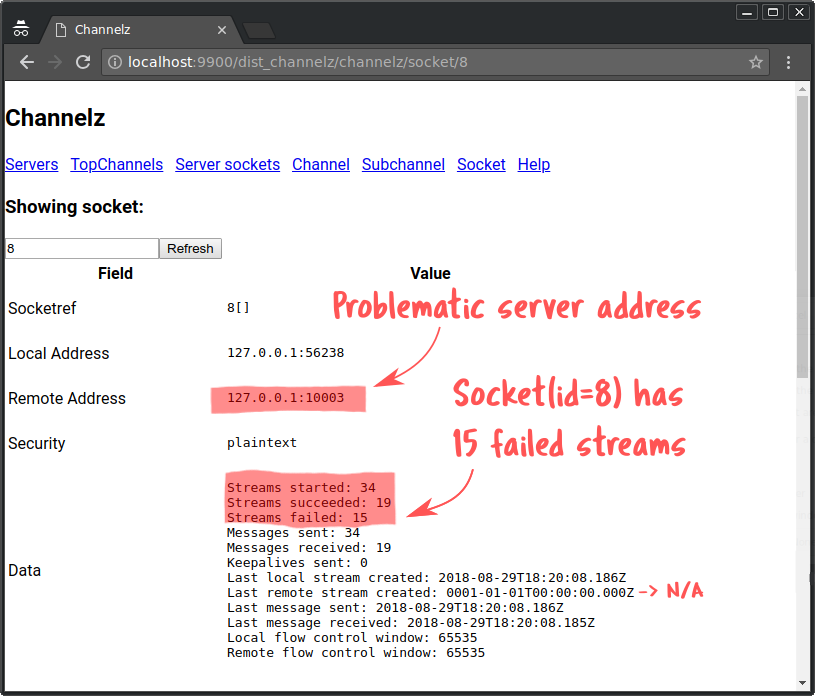Open the Servers link

tap(32, 165)
